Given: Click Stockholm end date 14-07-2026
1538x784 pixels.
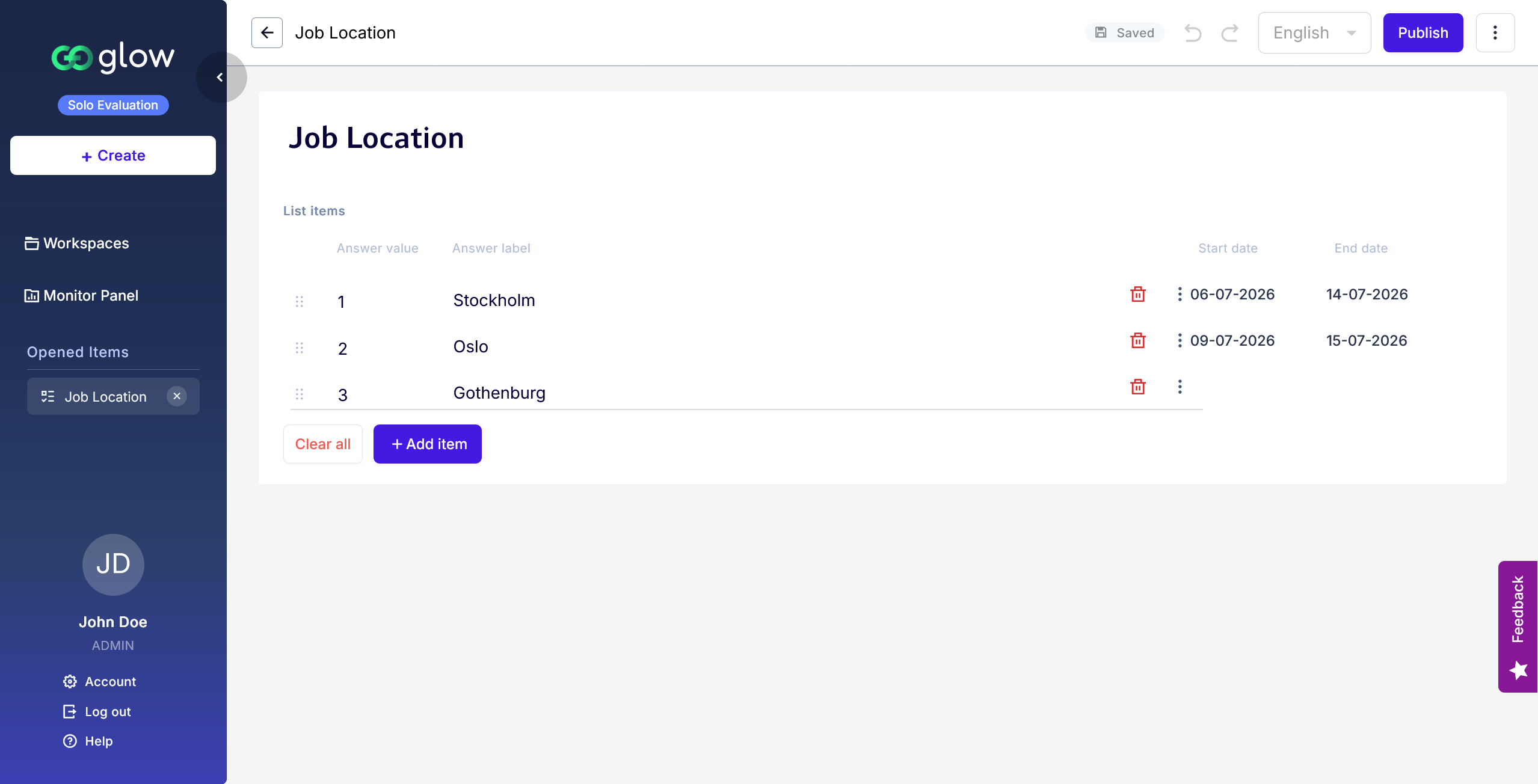Looking at the screenshot, I should 1367,295.
